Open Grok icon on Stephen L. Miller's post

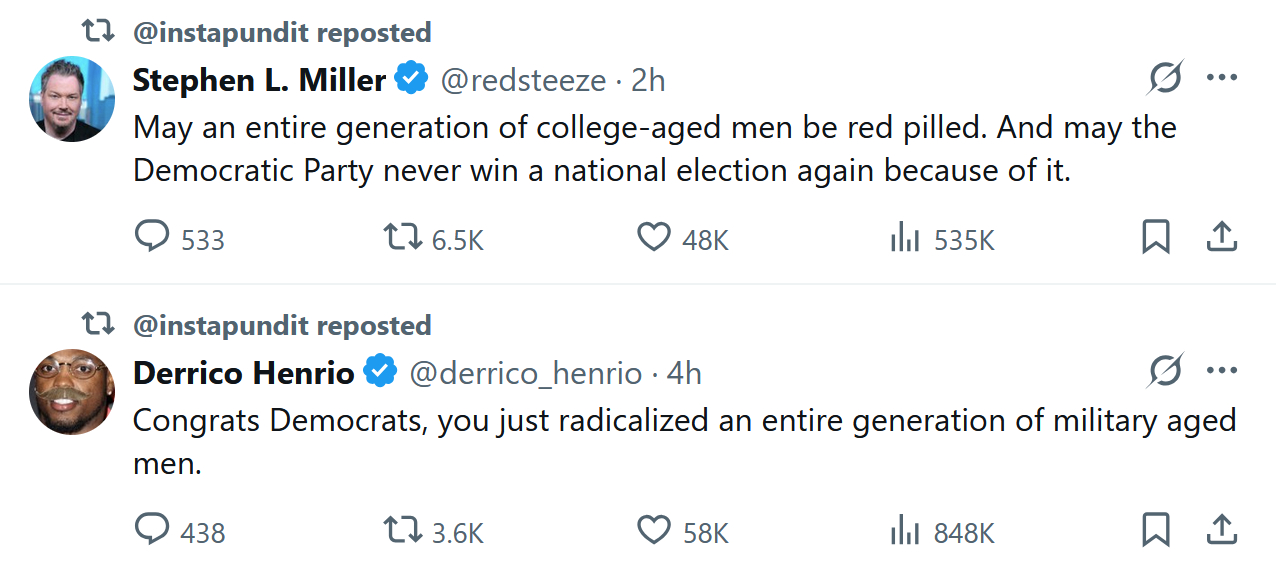click(x=1165, y=78)
